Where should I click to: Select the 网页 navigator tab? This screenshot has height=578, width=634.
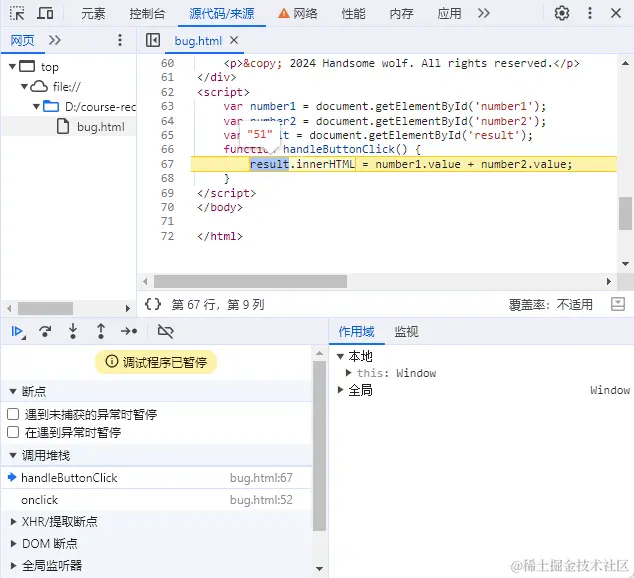[22, 40]
